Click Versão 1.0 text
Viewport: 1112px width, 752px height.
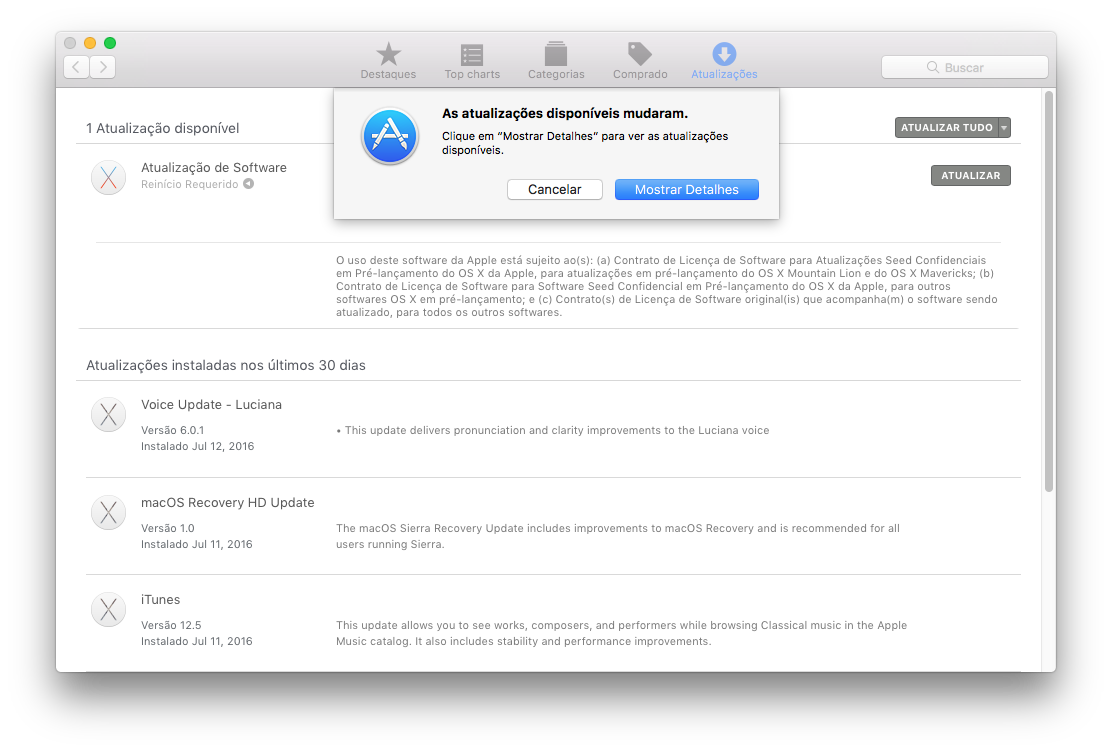pyautogui.click(x=167, y=528)
